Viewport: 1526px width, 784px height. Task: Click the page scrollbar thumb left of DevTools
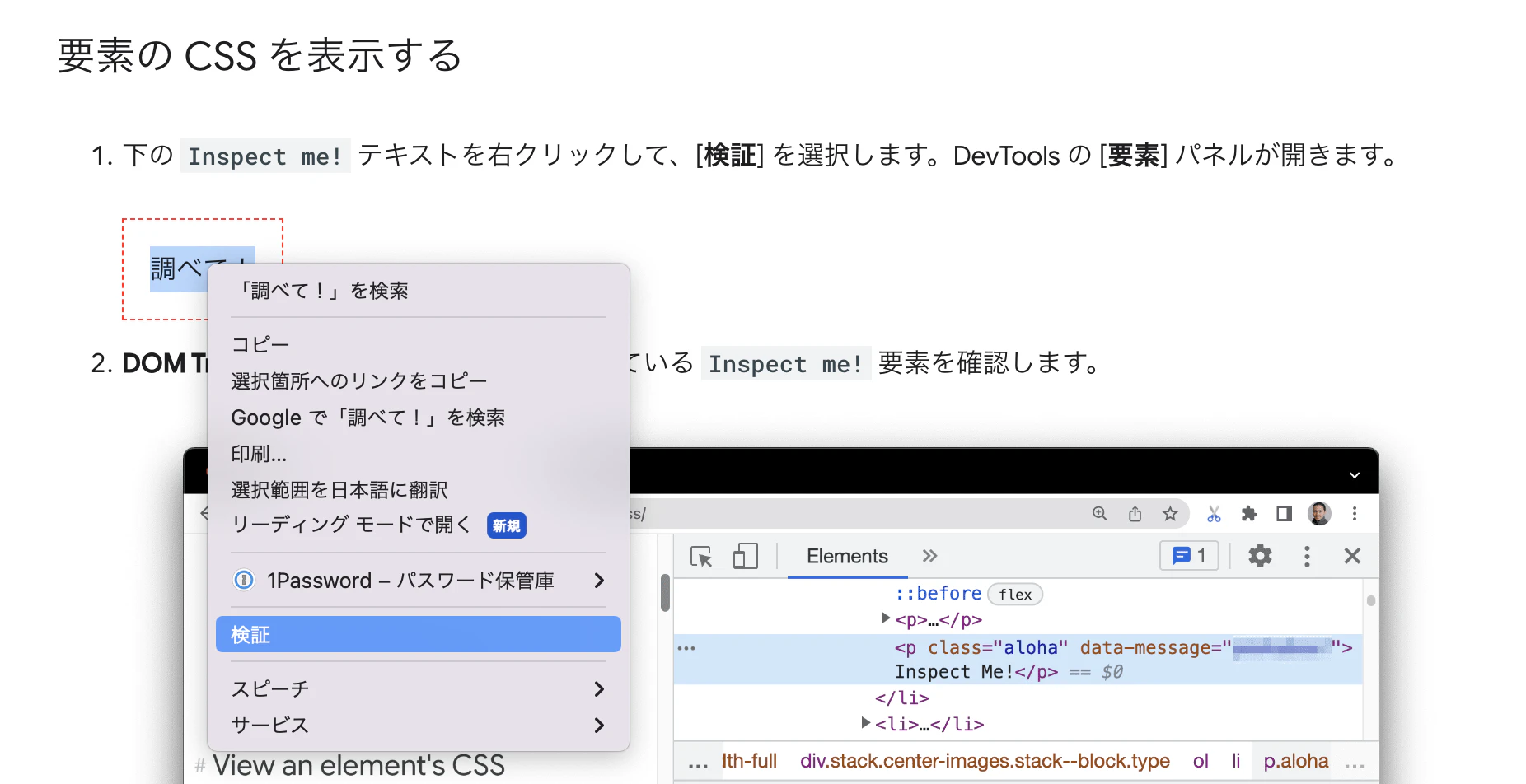(x=665, y=593)
